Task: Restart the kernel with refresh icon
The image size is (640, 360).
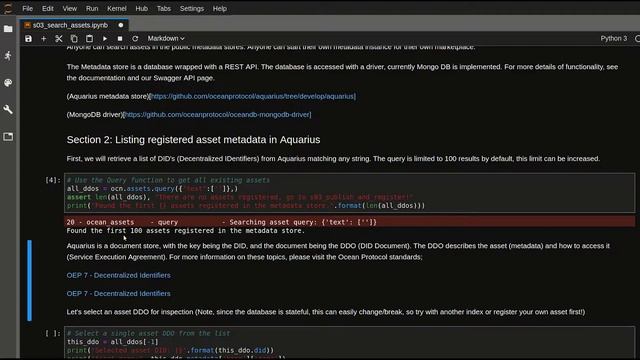Action: point(135,38)
